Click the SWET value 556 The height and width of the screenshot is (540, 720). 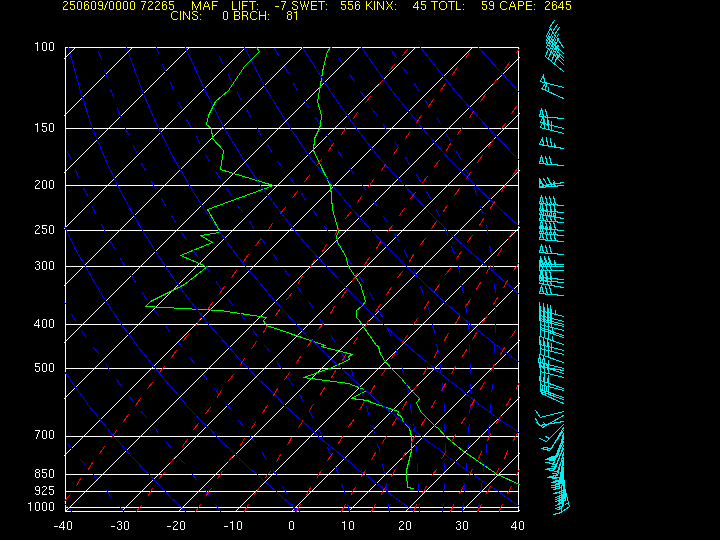[349, 6]
